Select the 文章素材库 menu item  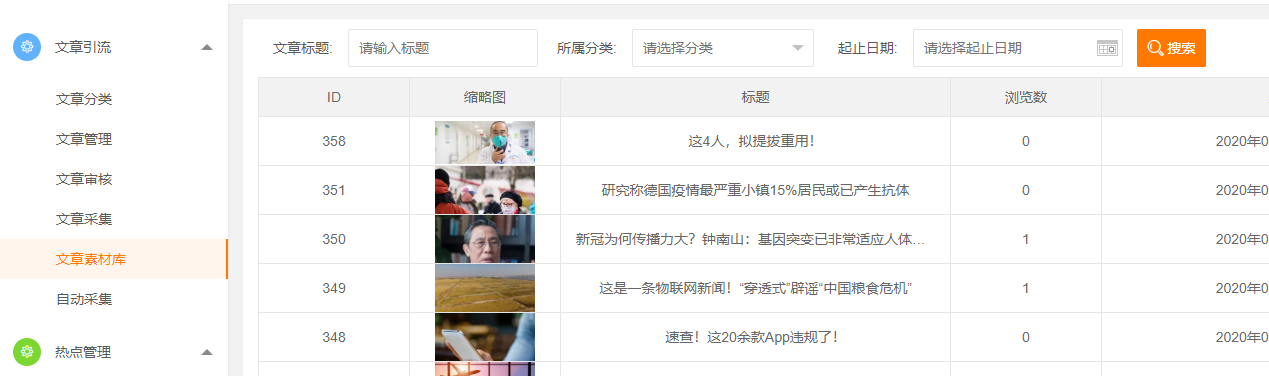[91, 259]
